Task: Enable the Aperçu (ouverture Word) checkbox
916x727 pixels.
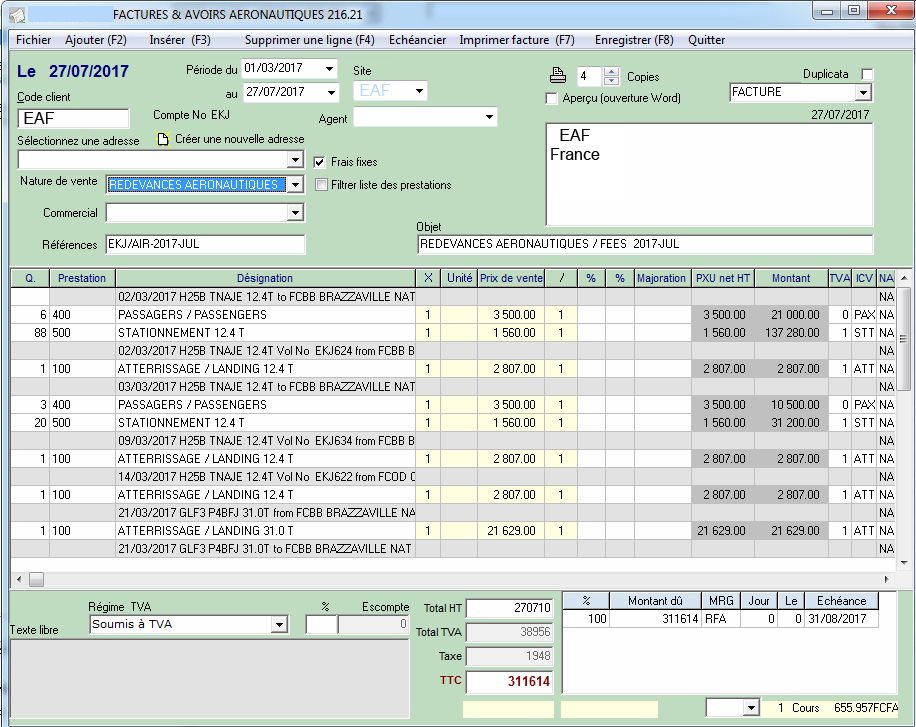Action: tap(552, 98)
